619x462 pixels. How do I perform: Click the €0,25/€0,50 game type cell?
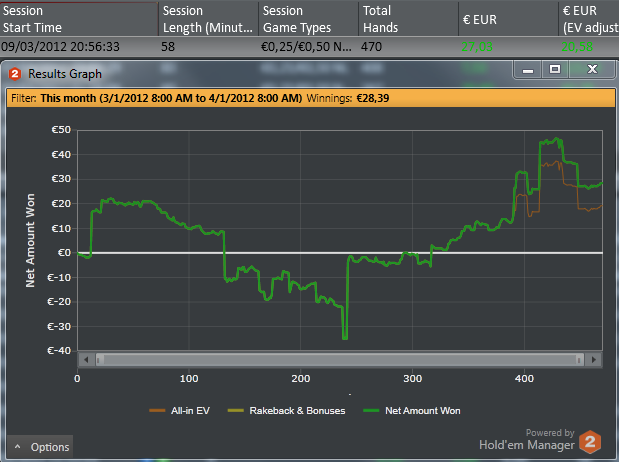(x=306, y=47)
